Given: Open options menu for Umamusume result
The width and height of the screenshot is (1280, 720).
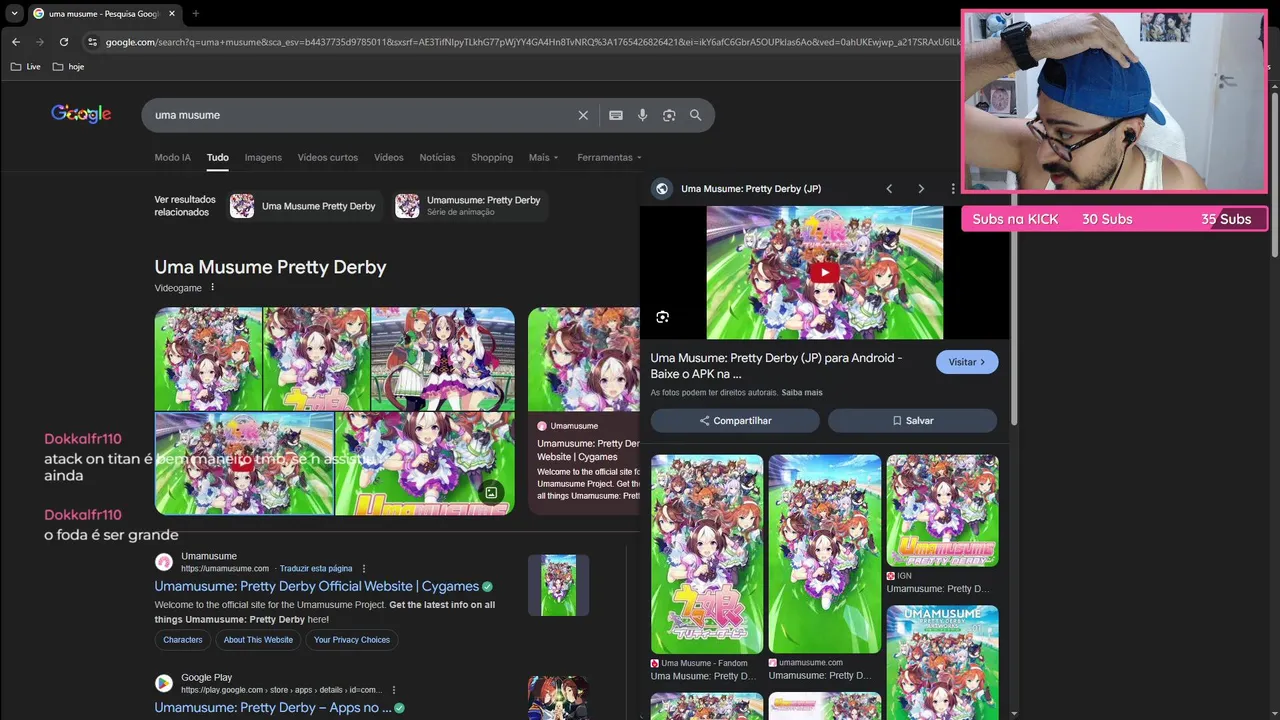Looking at the screenshot, I should (364, 569).
